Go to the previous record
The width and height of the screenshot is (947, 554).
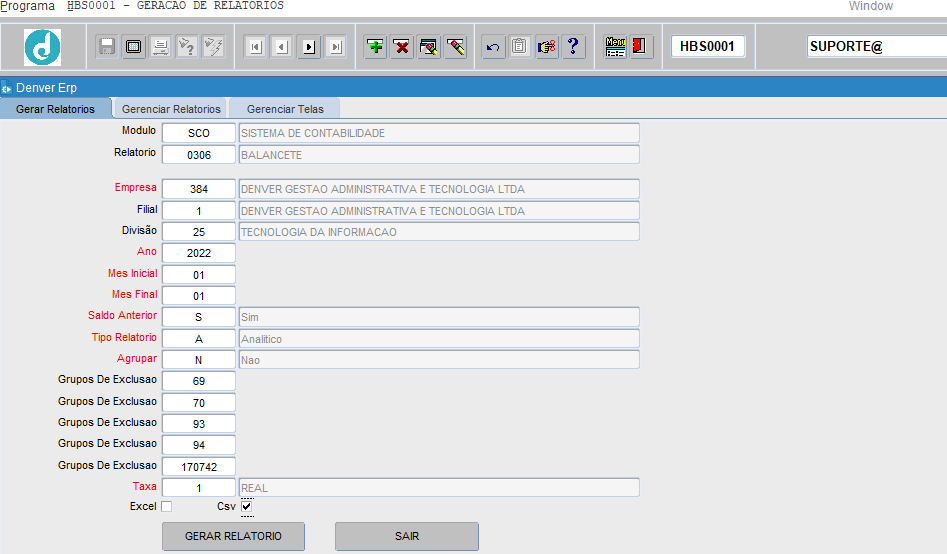pyautogui.click(x=282, y=47)
